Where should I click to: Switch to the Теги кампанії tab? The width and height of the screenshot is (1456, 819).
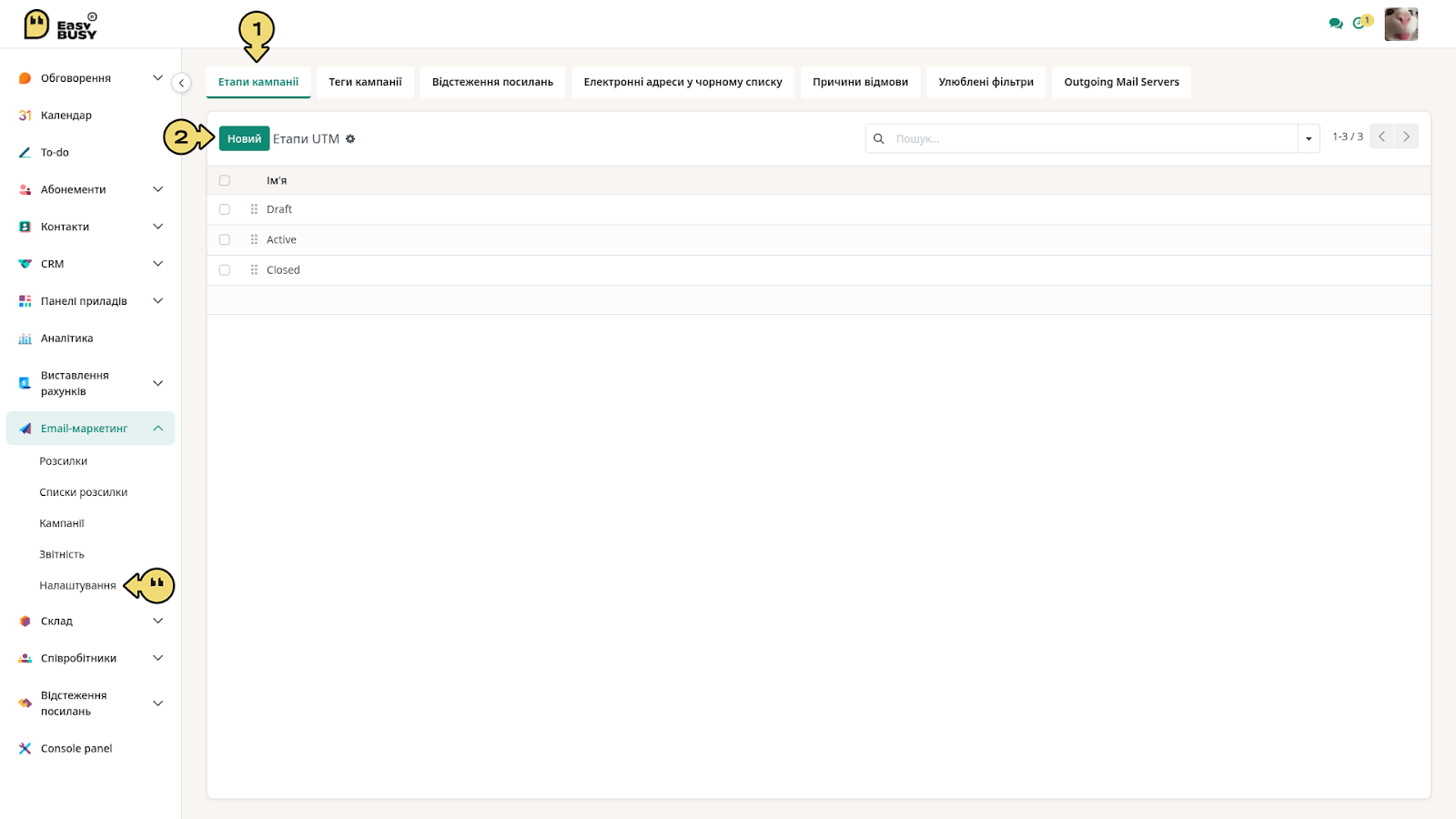point(365,82)
